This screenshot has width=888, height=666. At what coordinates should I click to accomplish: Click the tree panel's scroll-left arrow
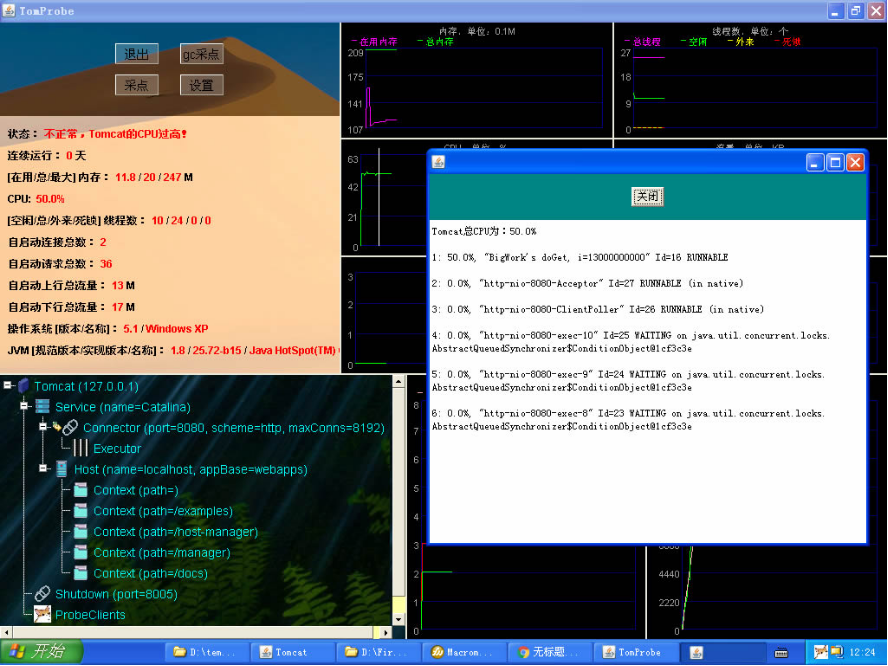pos(6,632)
